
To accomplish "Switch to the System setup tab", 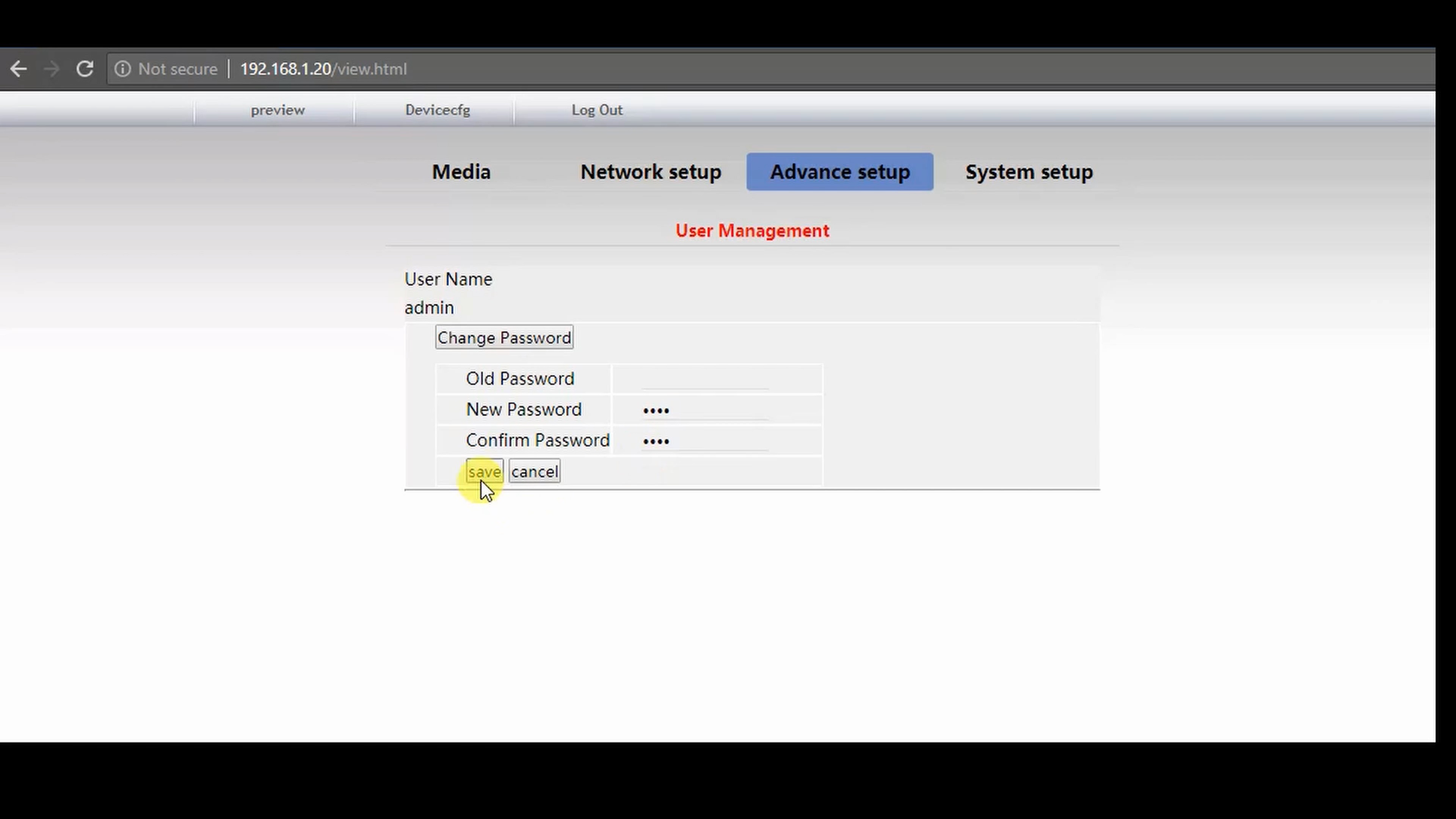I will click(1029, 172).
